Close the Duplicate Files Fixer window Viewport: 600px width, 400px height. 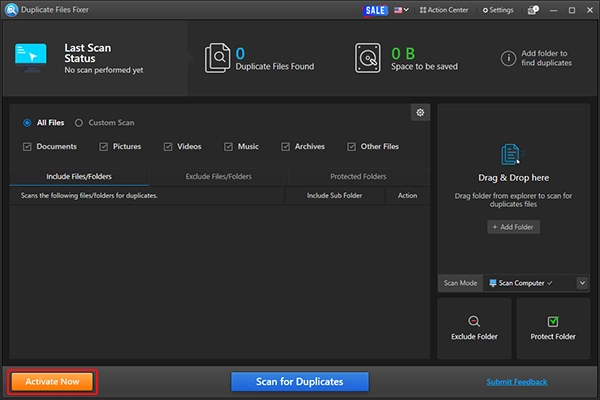(x=590, y=10)
